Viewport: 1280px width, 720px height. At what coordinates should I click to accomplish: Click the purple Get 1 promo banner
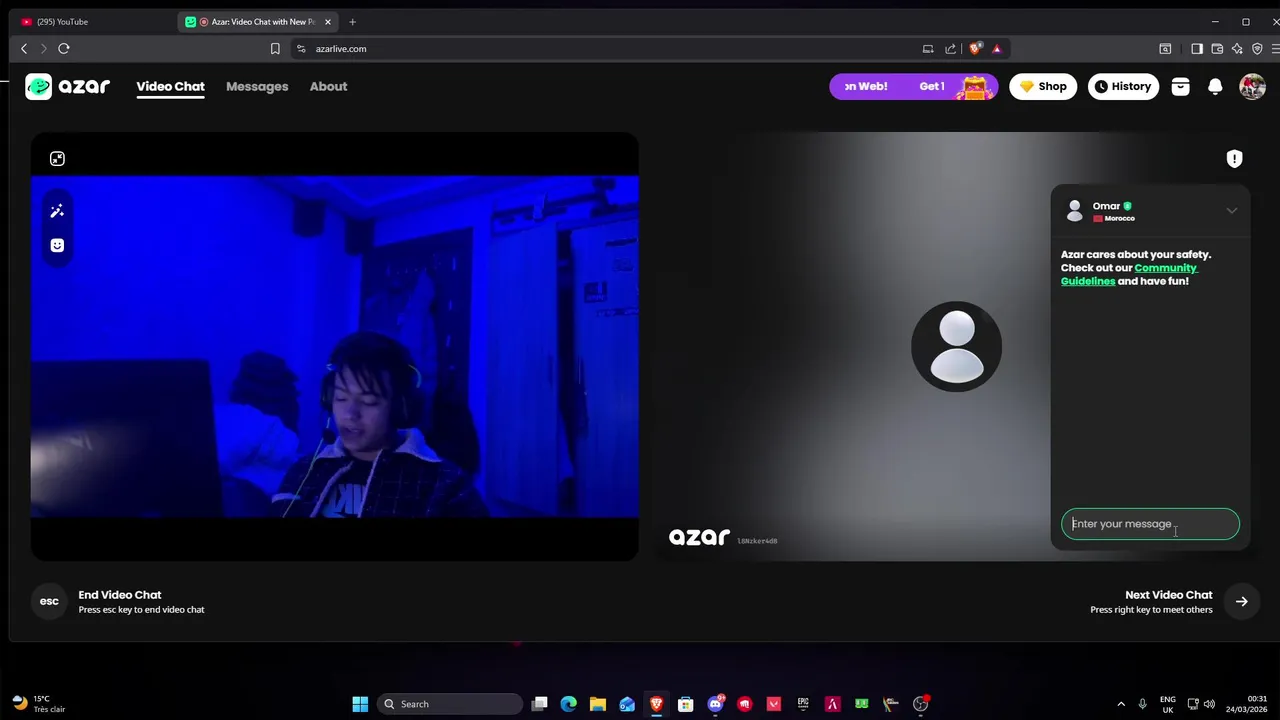tap(913, 86)
